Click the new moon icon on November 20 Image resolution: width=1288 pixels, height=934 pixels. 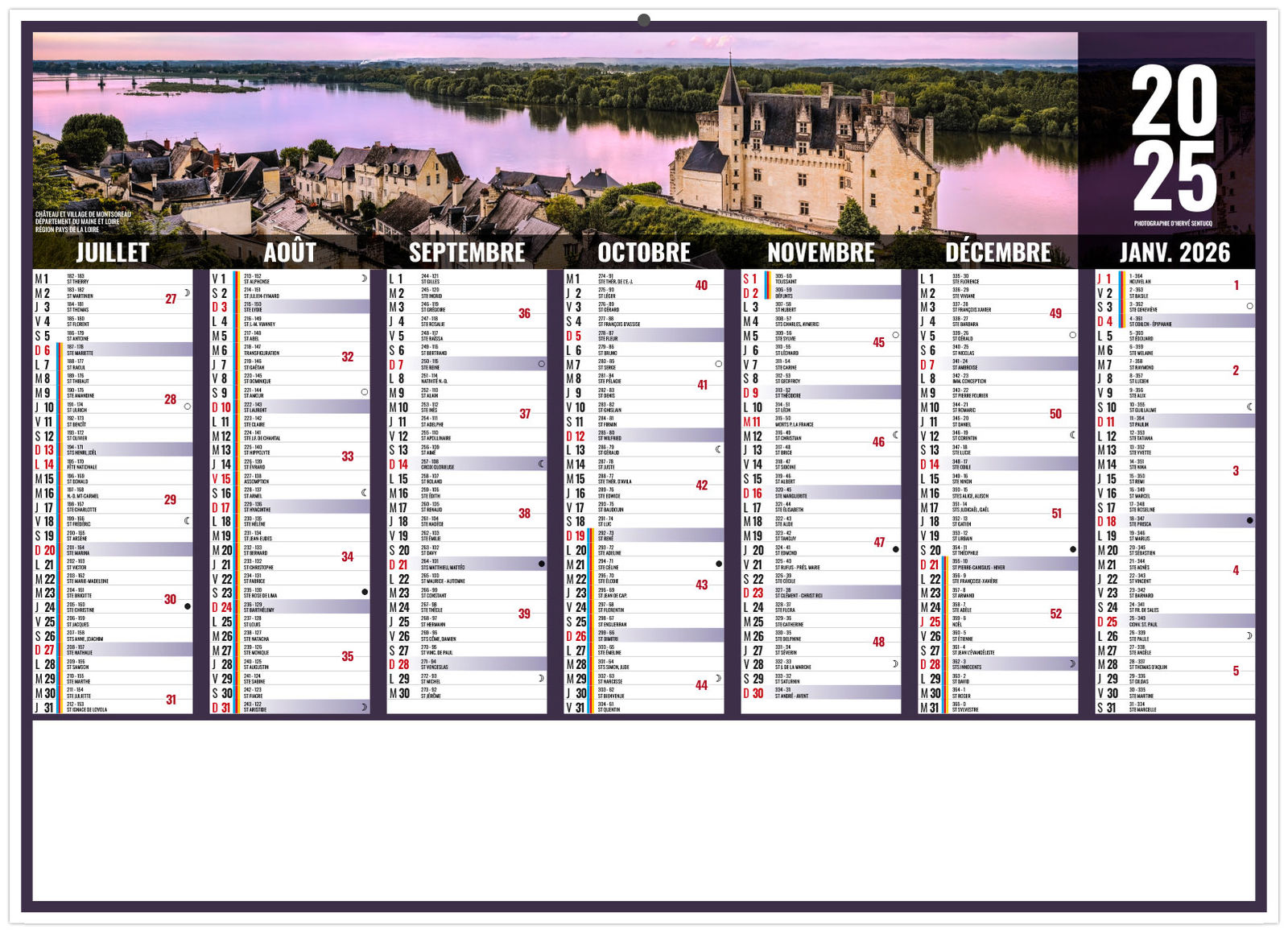pyautogui.click(x=896, y=549)
